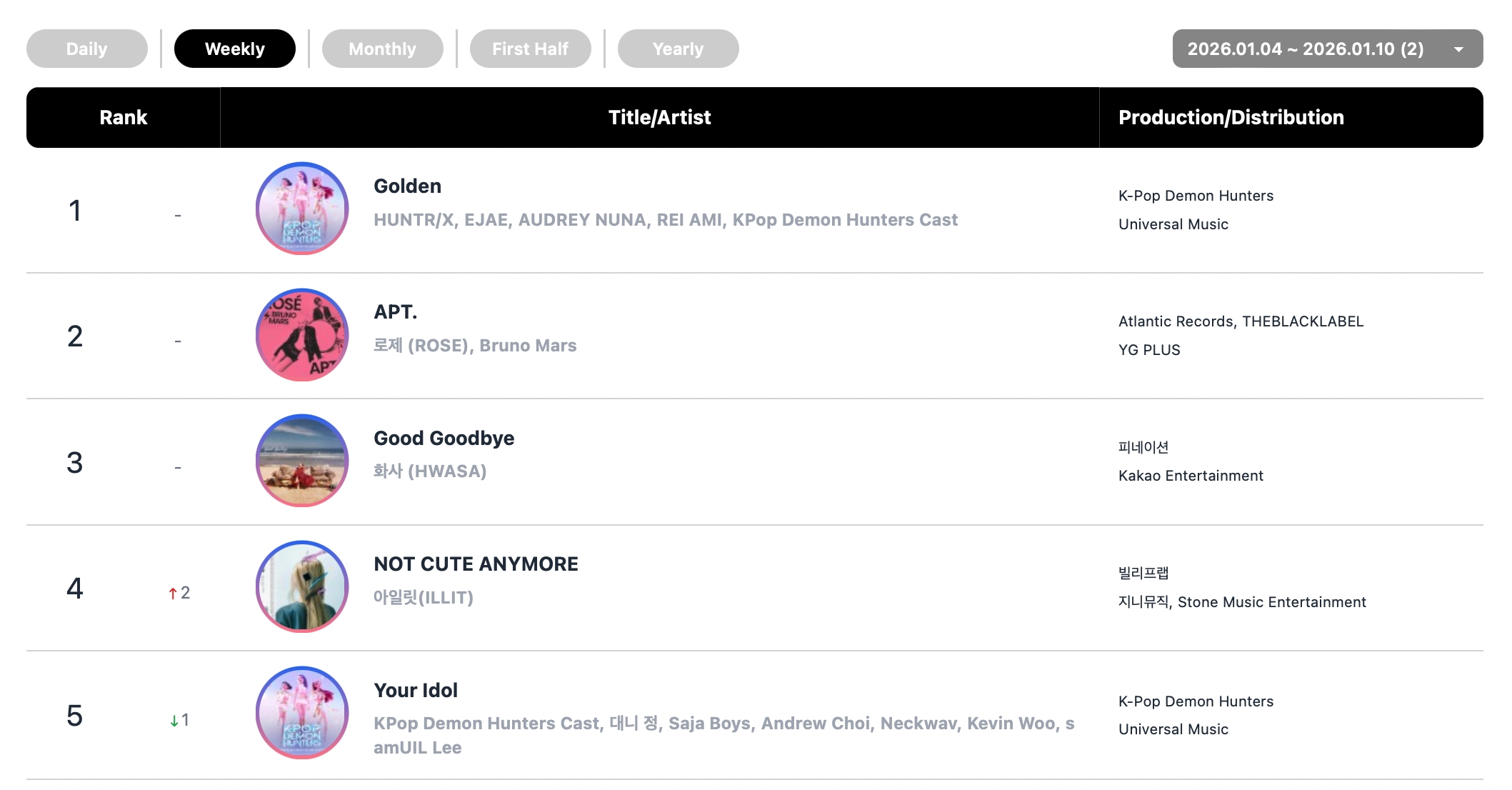Click the green down-arrow rank change indicator
This screenshot has width=1512, height=790.
coord(174,721)
